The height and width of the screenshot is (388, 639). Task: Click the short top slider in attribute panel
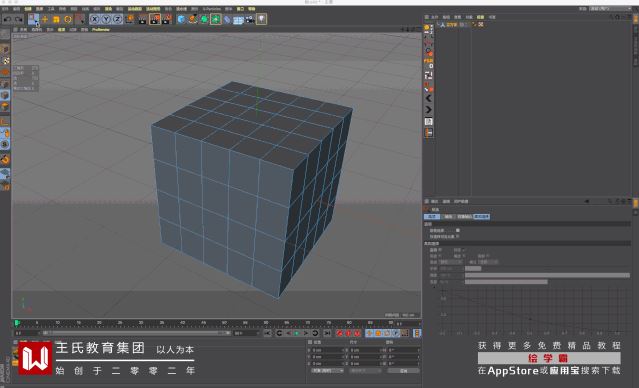click(473, 269)
